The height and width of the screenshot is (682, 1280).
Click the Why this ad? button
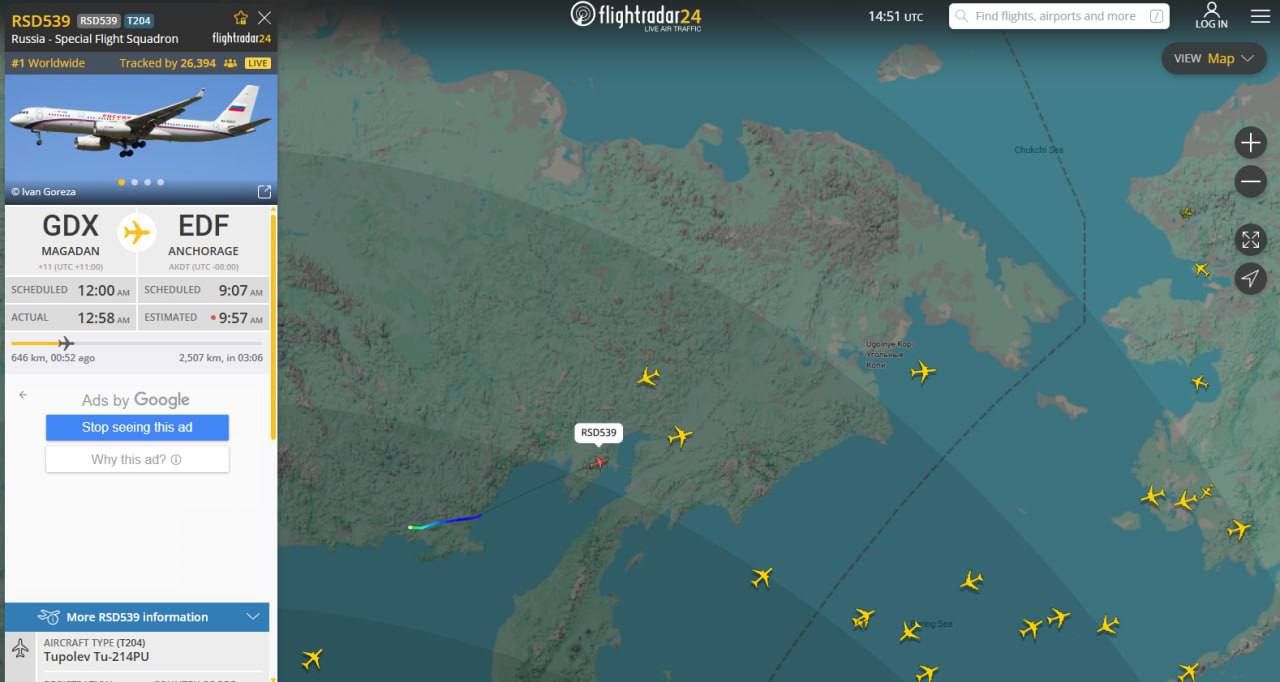coord(137,460)
